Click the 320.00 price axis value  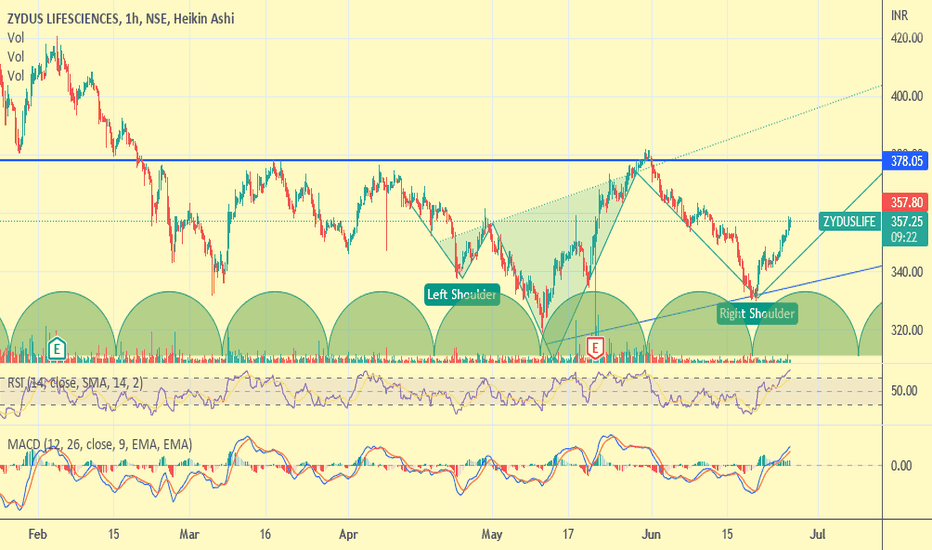coord(906,331)
